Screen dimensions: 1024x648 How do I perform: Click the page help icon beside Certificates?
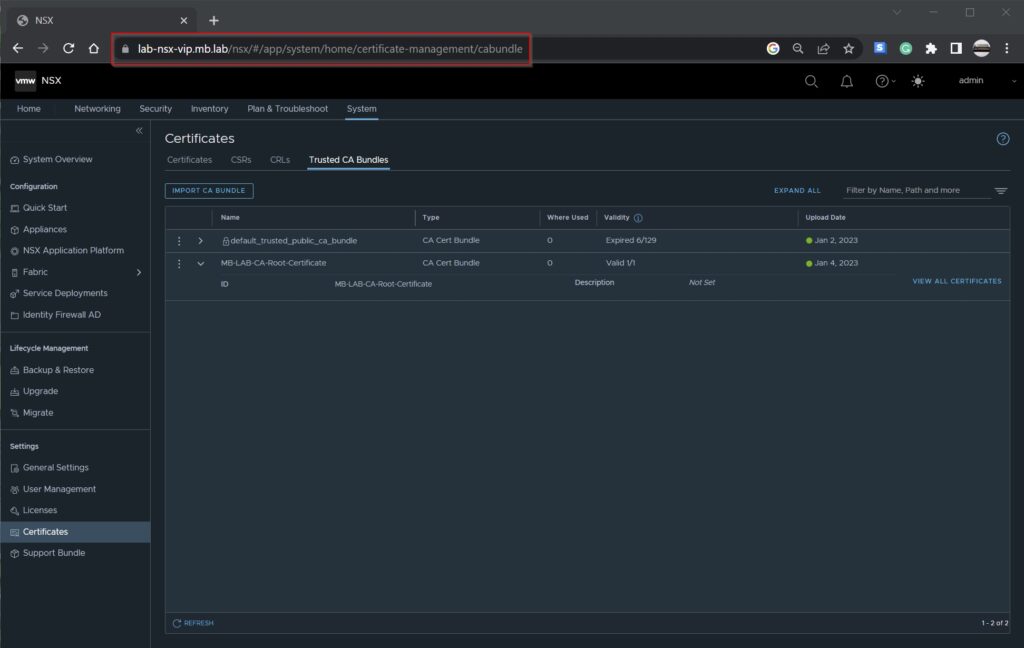(1003, 139)
